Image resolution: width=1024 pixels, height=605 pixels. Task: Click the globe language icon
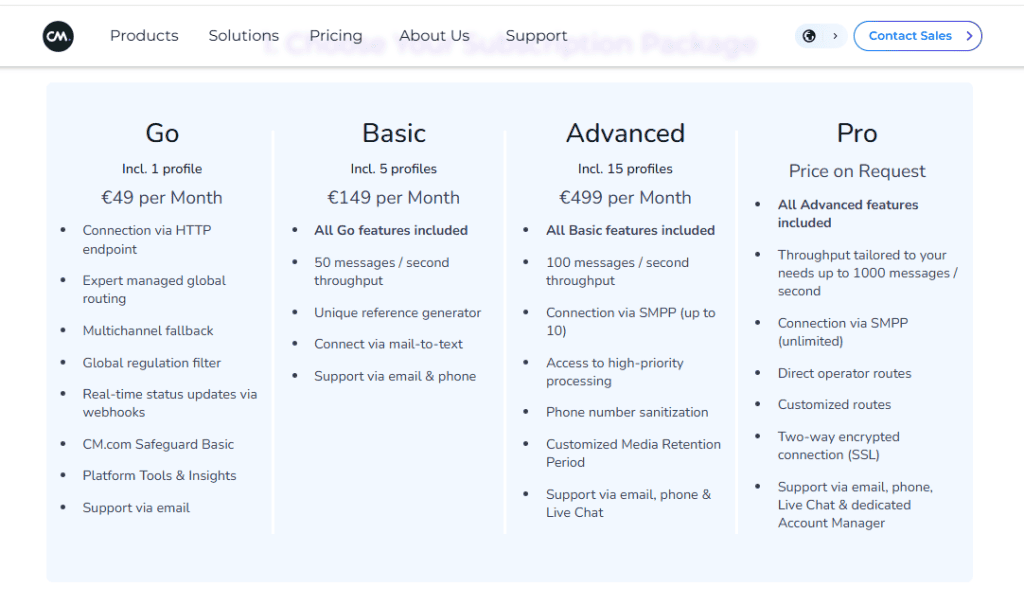click(x=810, y=36)
